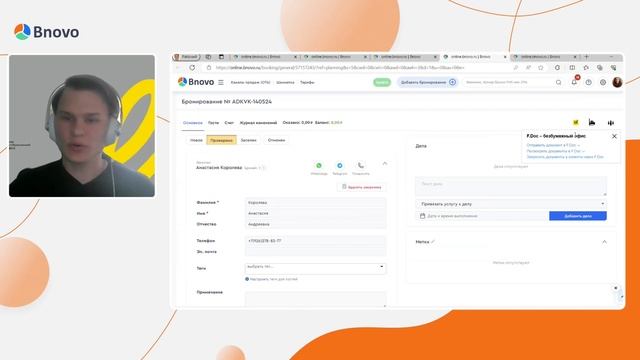Open the second F.Doc link
Screen dimensions: 640x360
tap(556, 151)
